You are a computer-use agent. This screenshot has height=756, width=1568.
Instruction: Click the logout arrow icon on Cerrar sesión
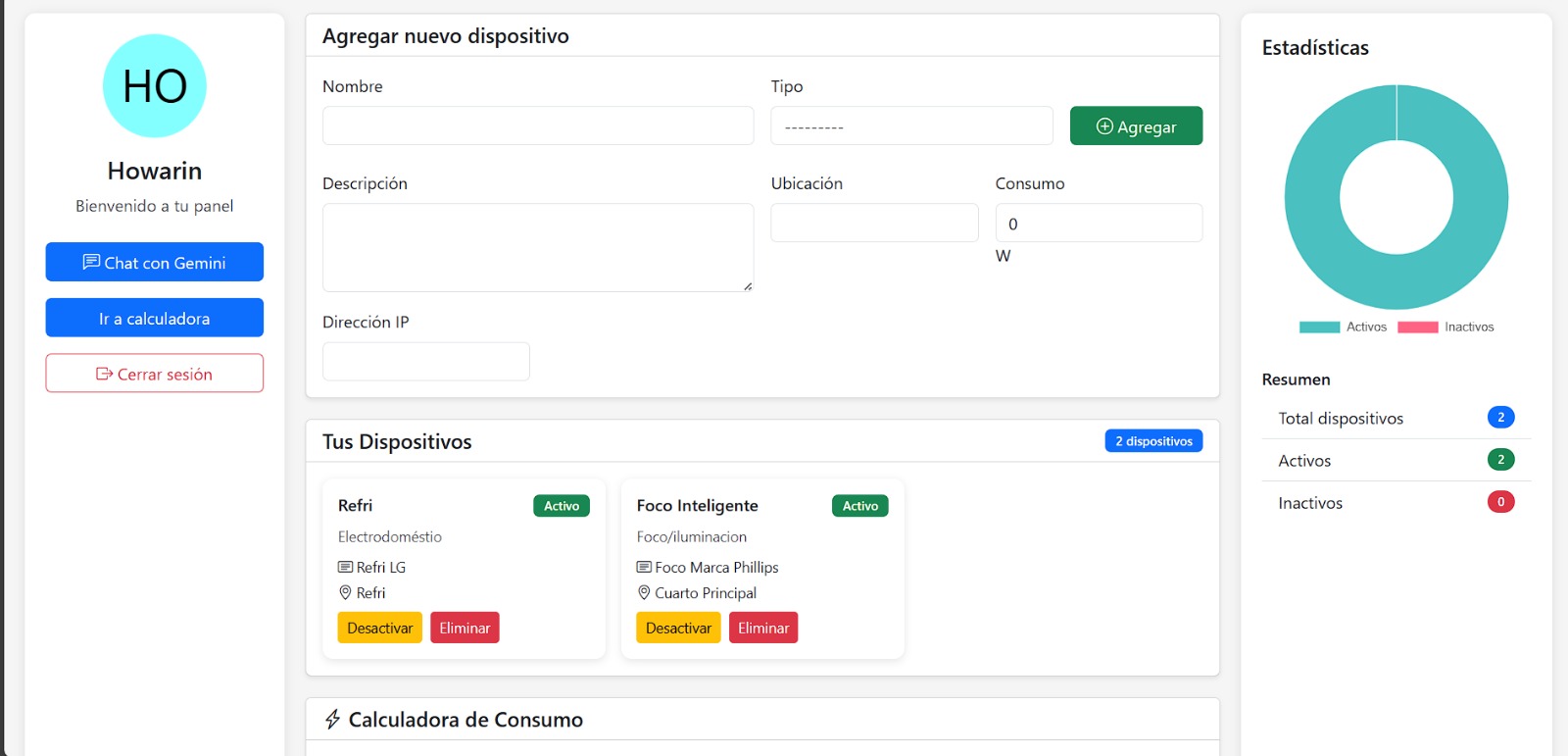pos(104,374)
